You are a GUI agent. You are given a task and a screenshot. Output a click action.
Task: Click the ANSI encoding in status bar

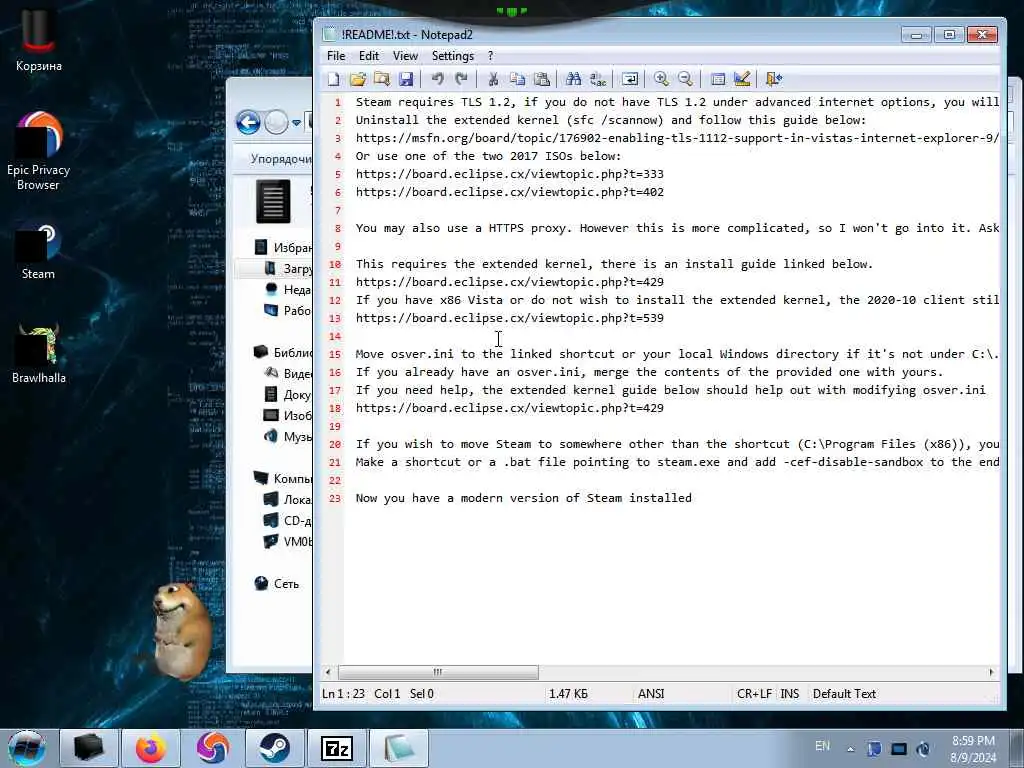click(651, 694)
